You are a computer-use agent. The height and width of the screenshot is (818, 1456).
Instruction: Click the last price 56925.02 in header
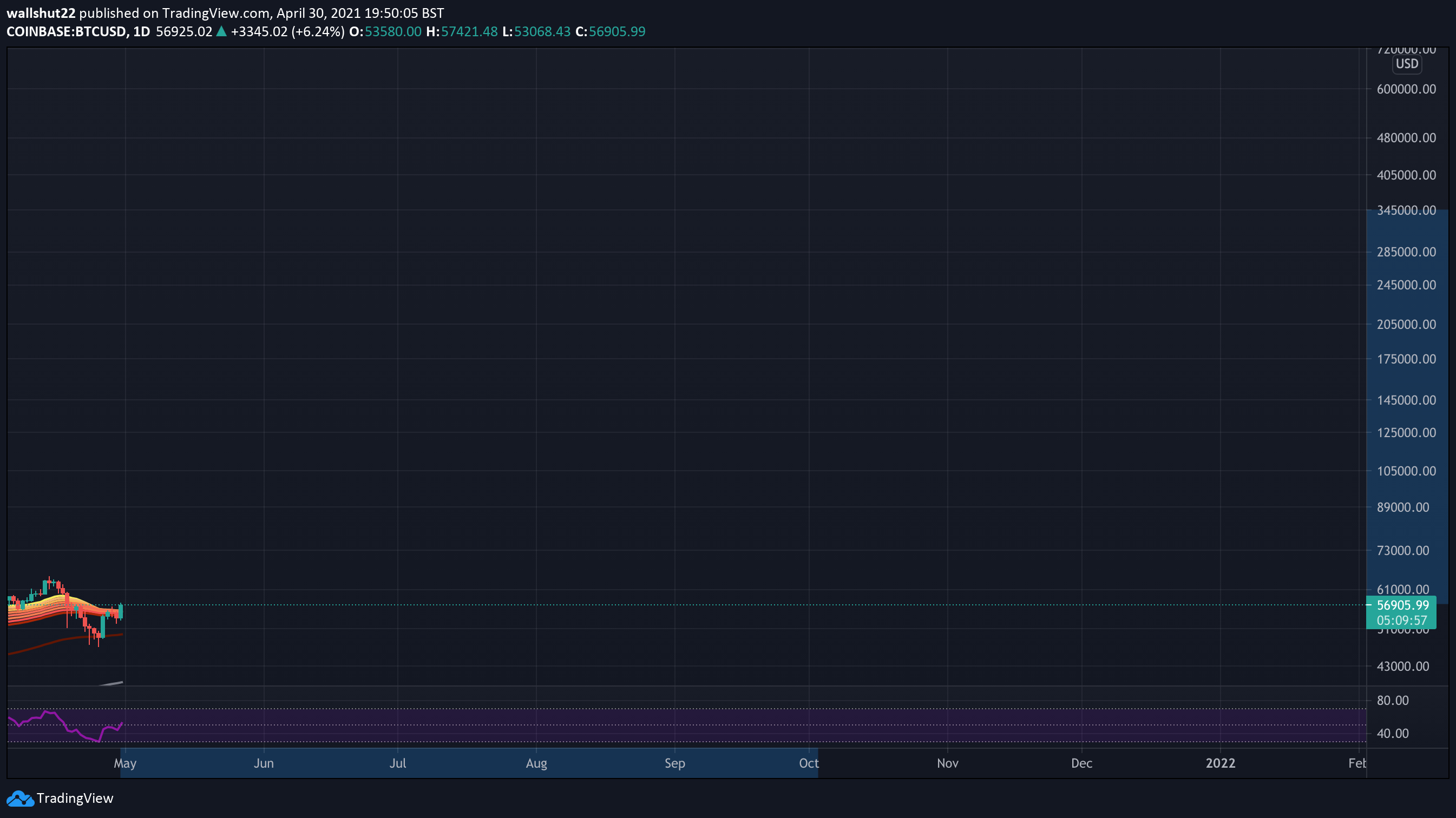pos(183,31)
